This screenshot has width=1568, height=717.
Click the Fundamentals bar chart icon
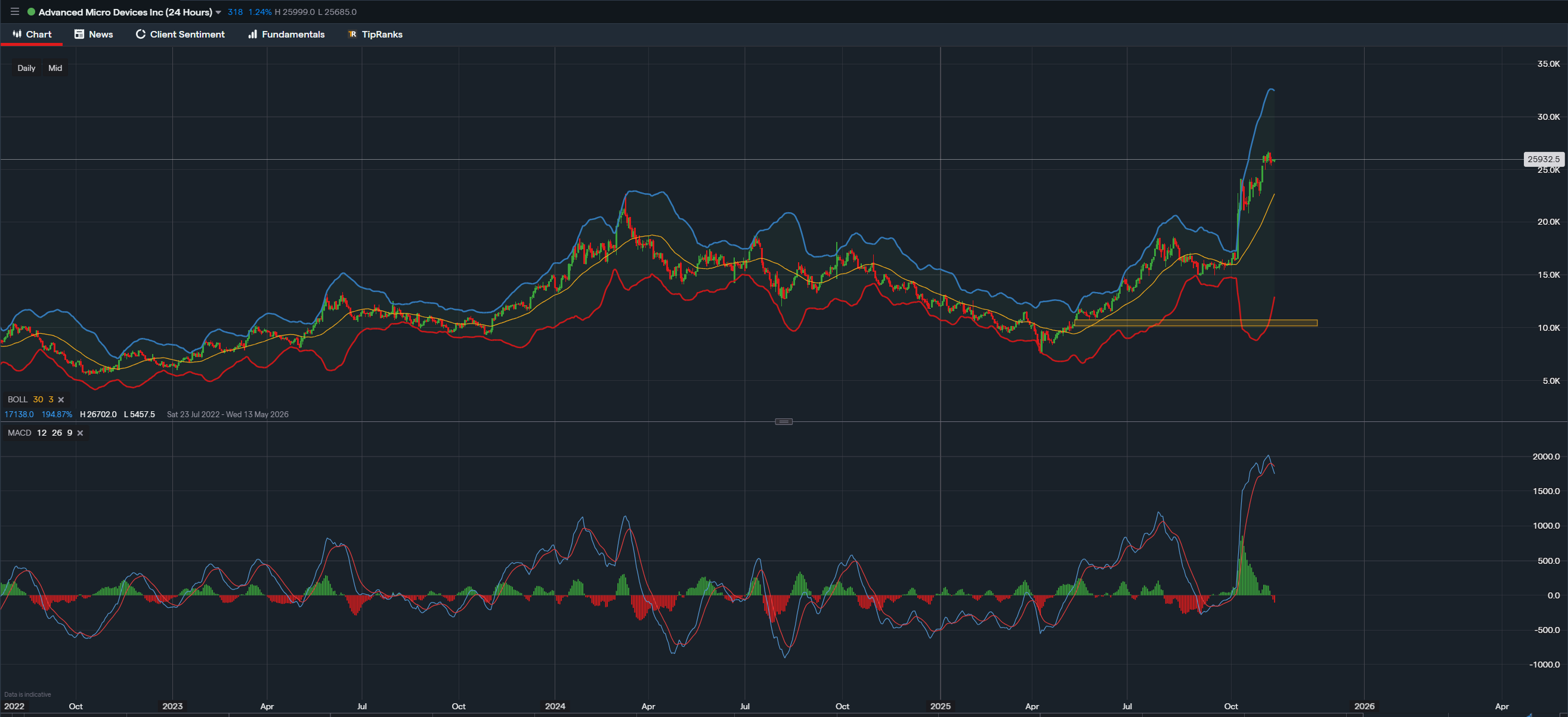coord(252,35)
